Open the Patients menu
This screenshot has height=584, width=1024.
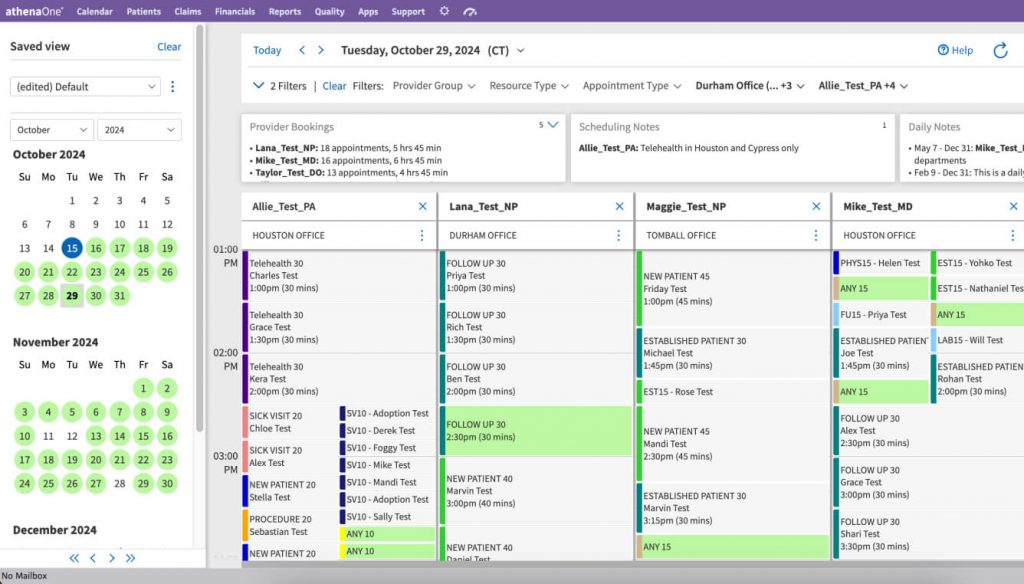point(143,11)
